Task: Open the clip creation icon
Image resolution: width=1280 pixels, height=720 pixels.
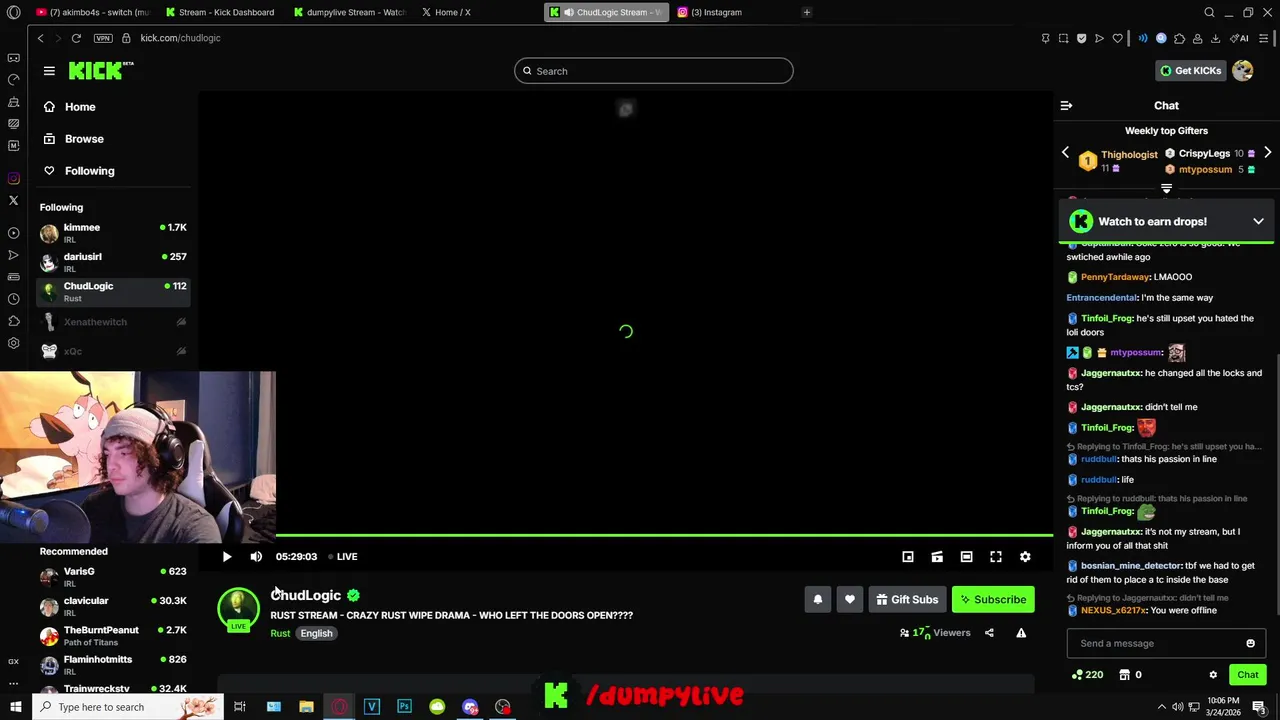Action: pyautogui.click(x=937, y=557)
